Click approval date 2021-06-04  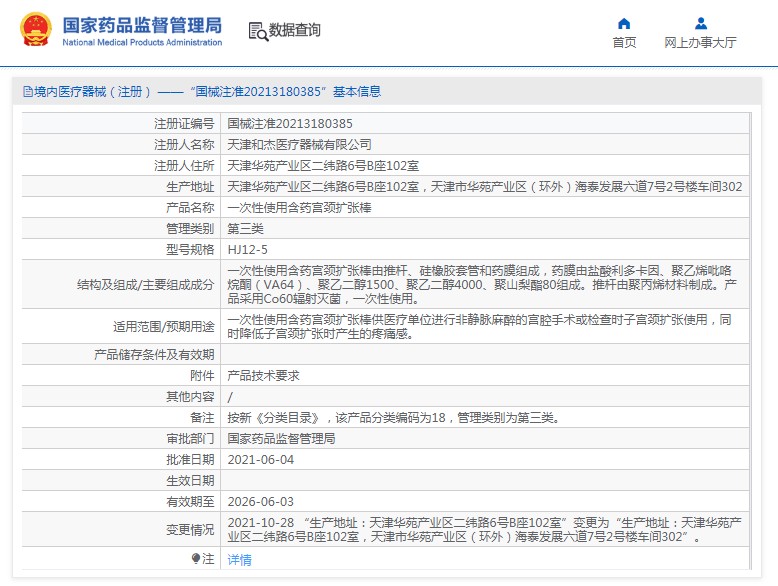pyautogui.click(x=260, y=460)
